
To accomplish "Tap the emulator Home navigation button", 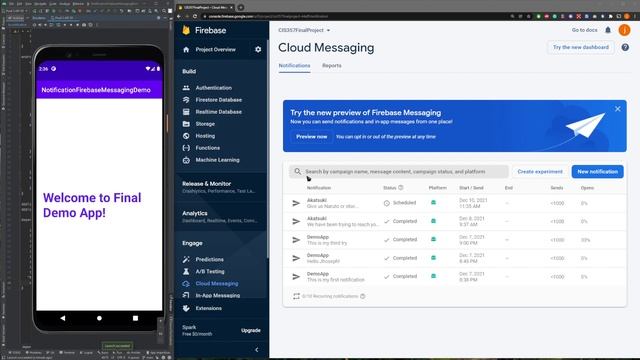I will [99, 318].
